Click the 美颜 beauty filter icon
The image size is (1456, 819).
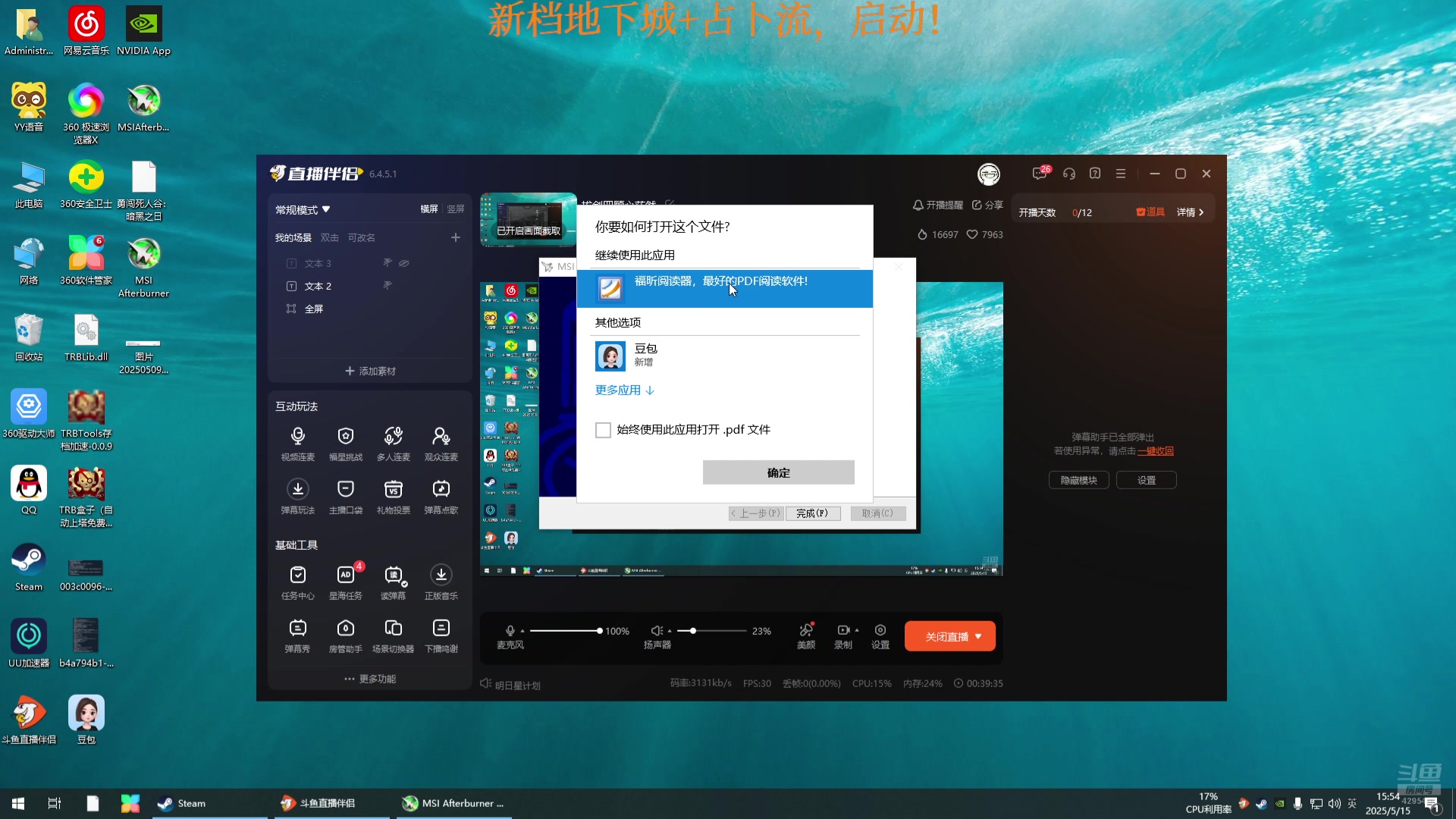tap(806, 631)
